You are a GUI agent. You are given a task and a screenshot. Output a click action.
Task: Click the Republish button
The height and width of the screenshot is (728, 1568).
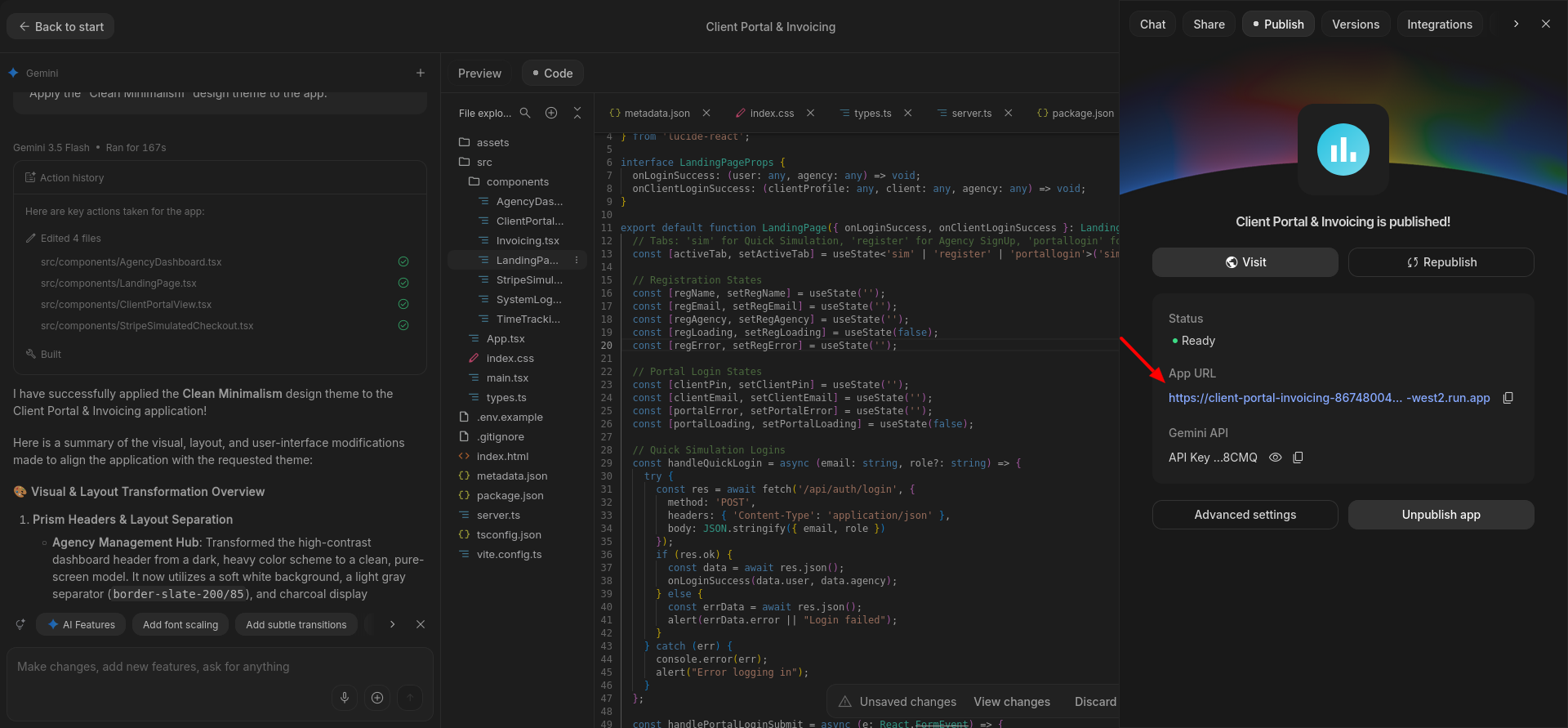click(x=1441, y=262)
